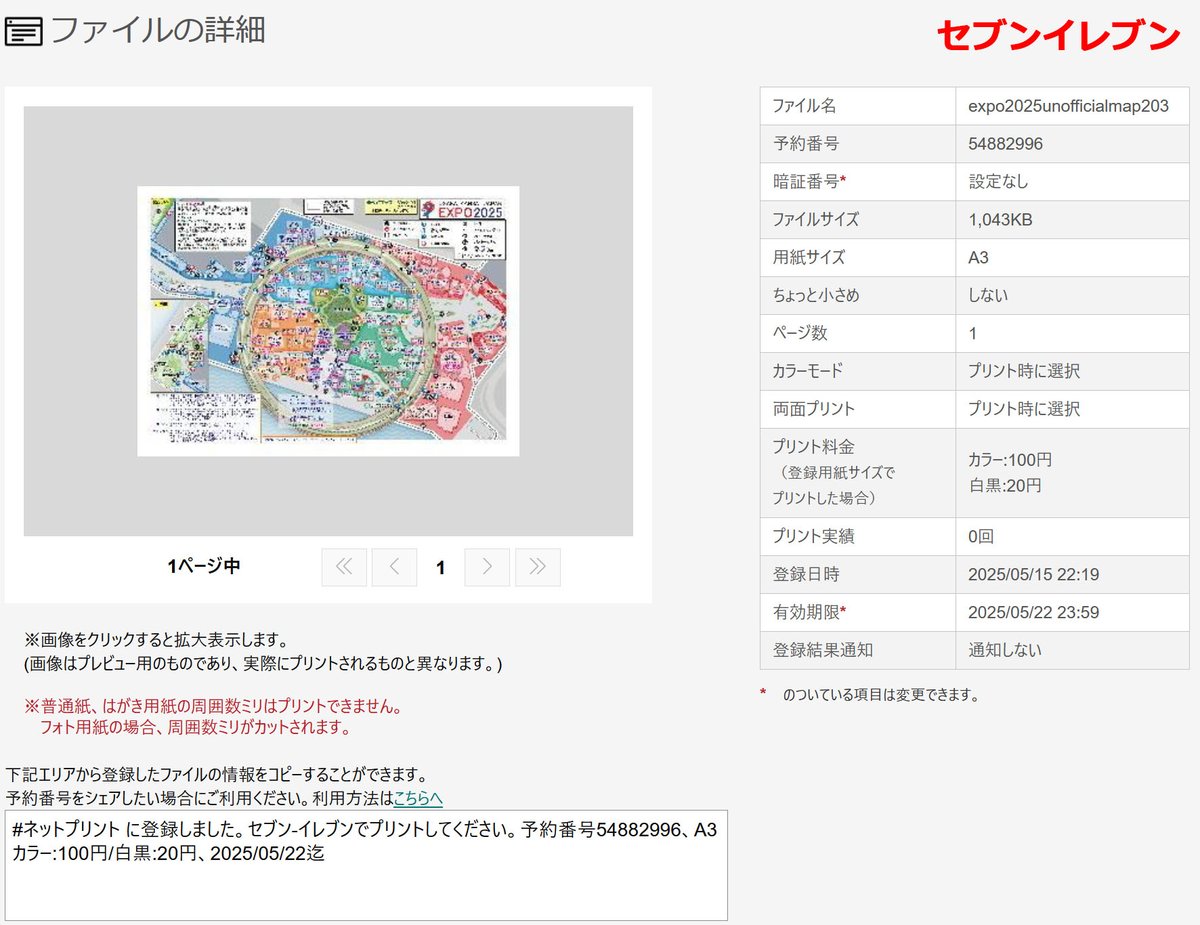Click the カラーモード value プリント時に選択

coord(1024,371)
